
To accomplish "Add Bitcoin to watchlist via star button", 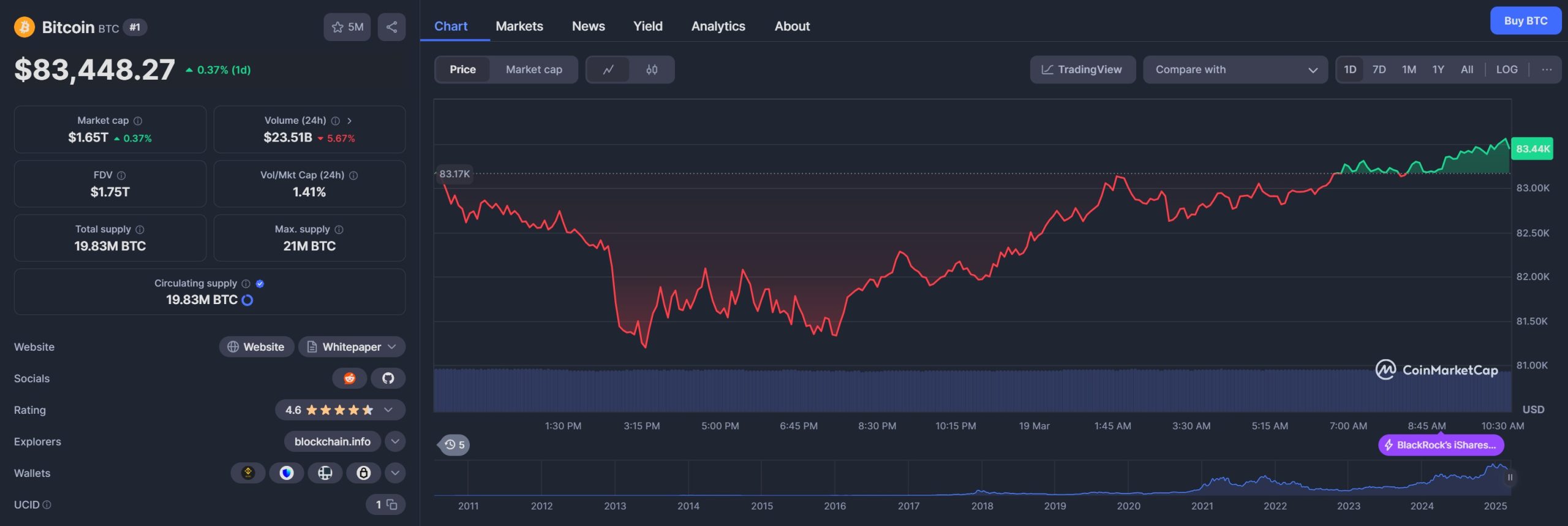I will tap(347, 27).
